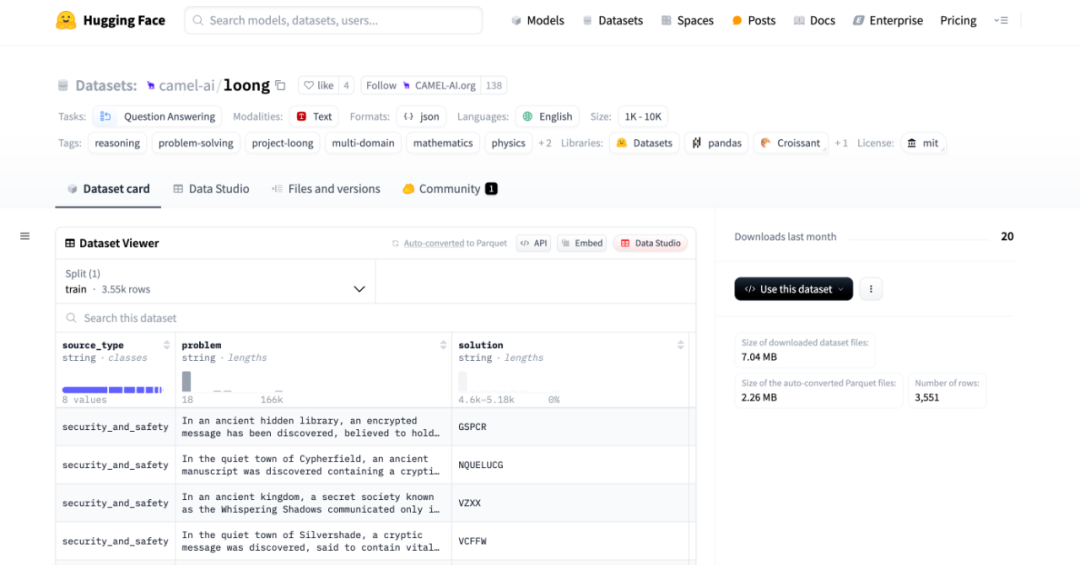Click the dataset search magnifier icon
The width and height of the screenshot is (1080, 565).
tap(71, 318)
